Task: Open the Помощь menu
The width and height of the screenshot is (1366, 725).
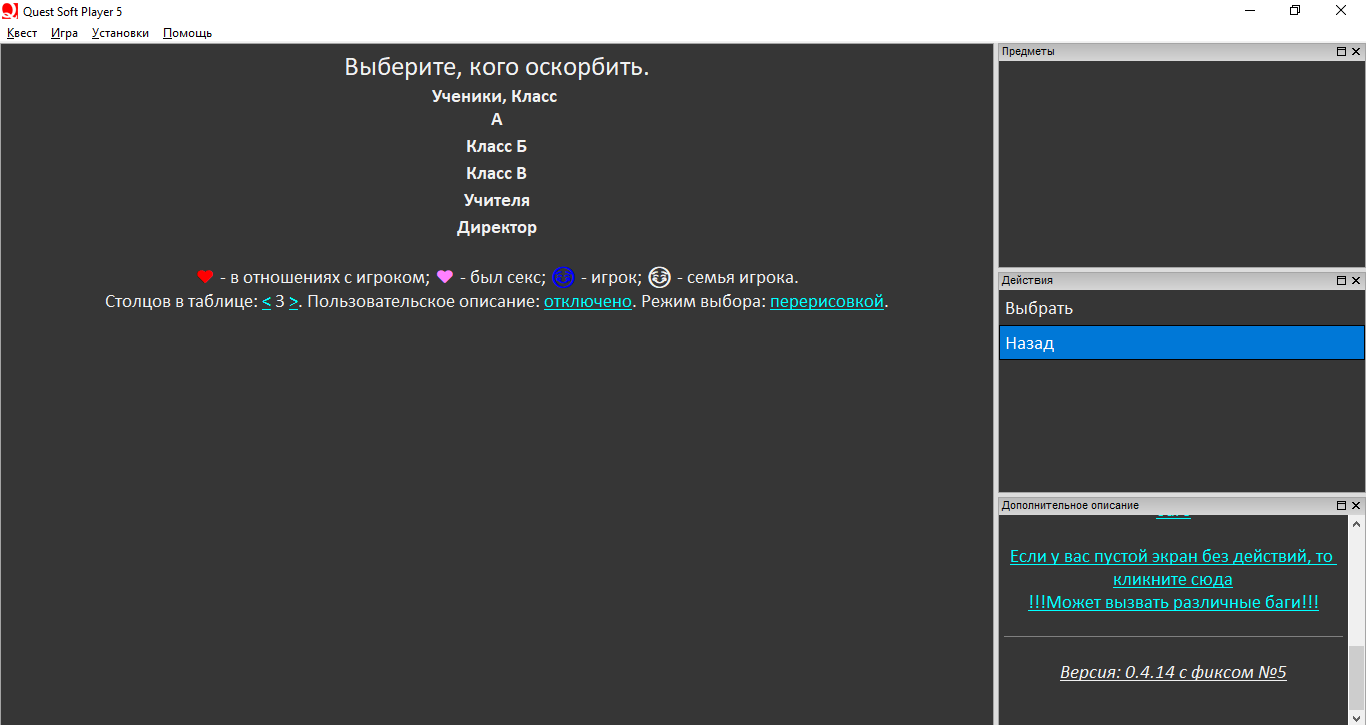Action: (x=187, y=33)
